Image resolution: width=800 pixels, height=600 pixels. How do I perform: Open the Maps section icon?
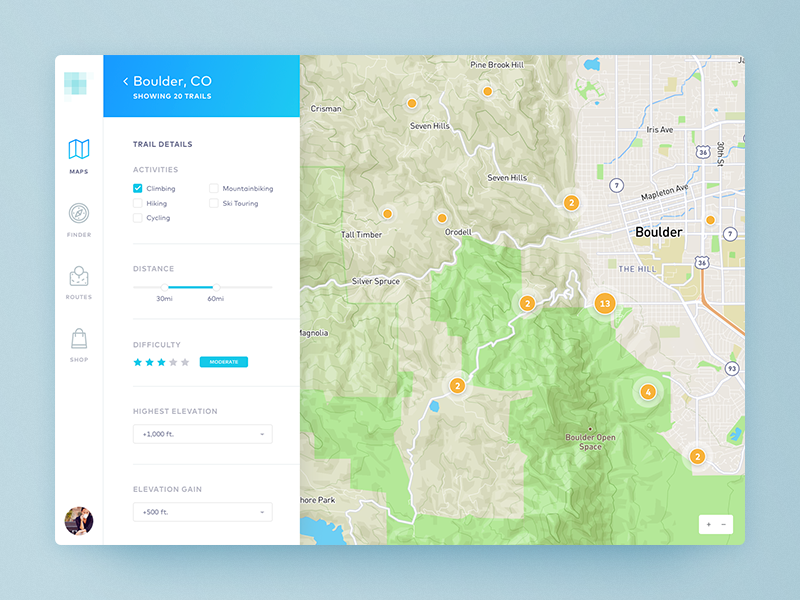(78, 150)
